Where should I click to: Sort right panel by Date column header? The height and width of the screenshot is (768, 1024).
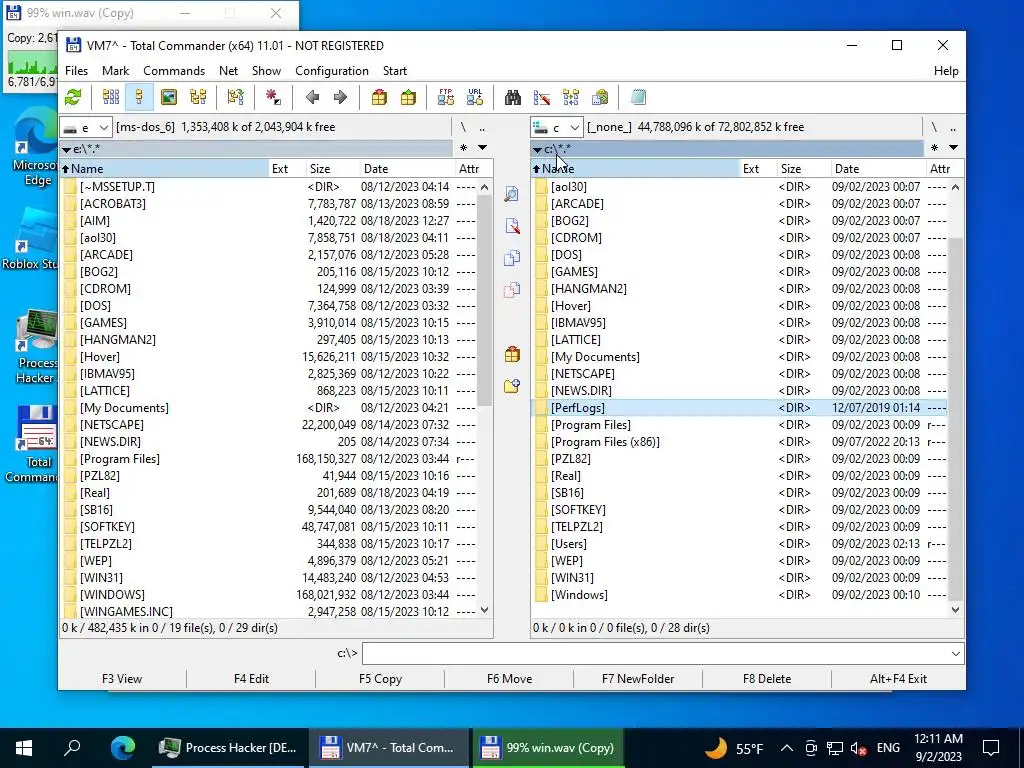(880, 168)
